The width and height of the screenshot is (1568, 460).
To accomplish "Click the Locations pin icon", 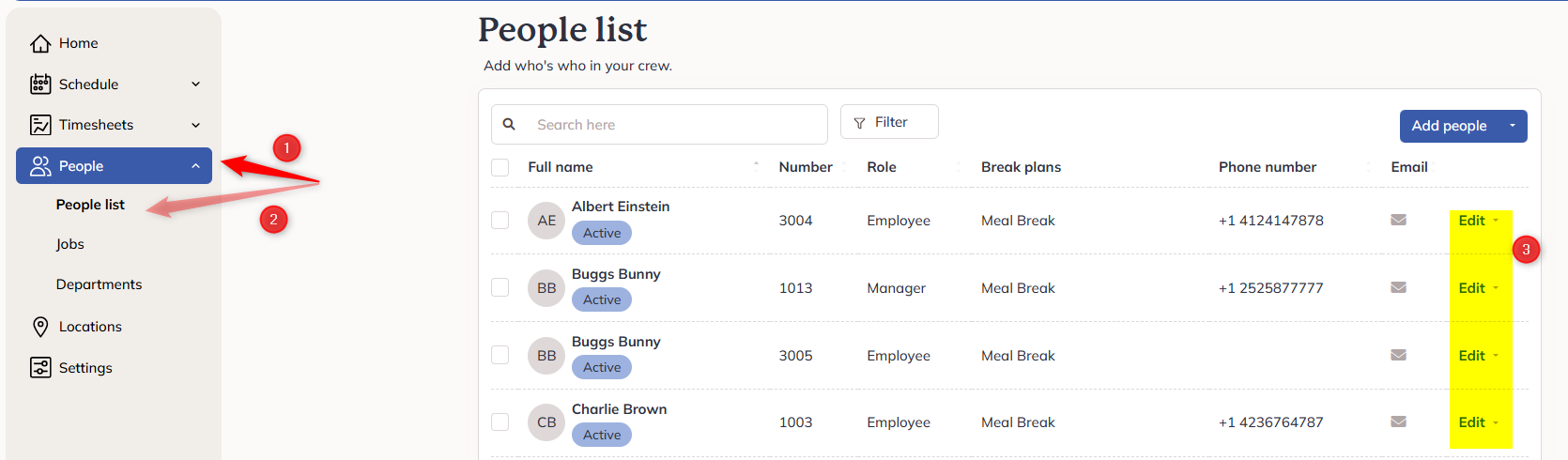I will click(x=40, y=327).
